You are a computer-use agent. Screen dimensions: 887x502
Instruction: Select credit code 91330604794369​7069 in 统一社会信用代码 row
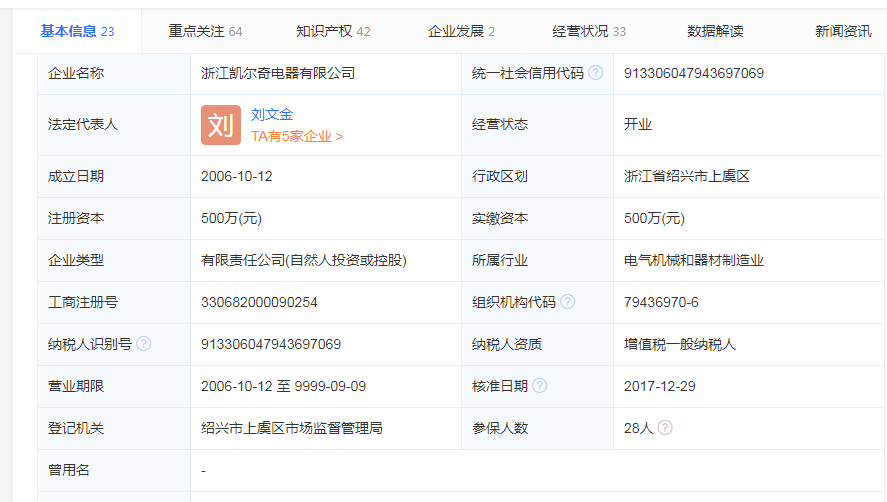click(x=694, y=73)
